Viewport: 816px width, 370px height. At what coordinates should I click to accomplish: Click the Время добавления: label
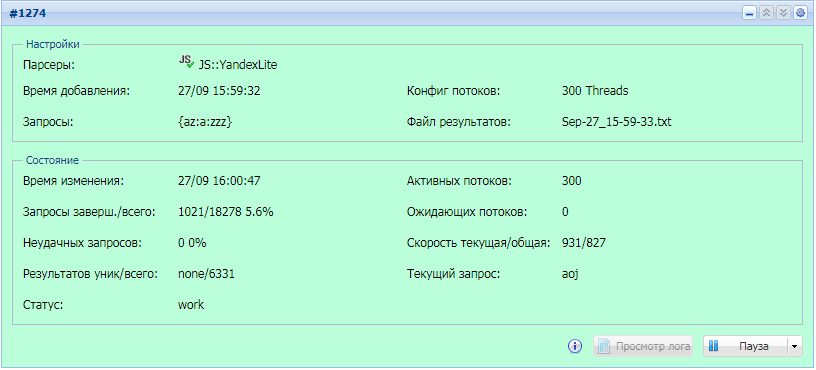point(76,91)
